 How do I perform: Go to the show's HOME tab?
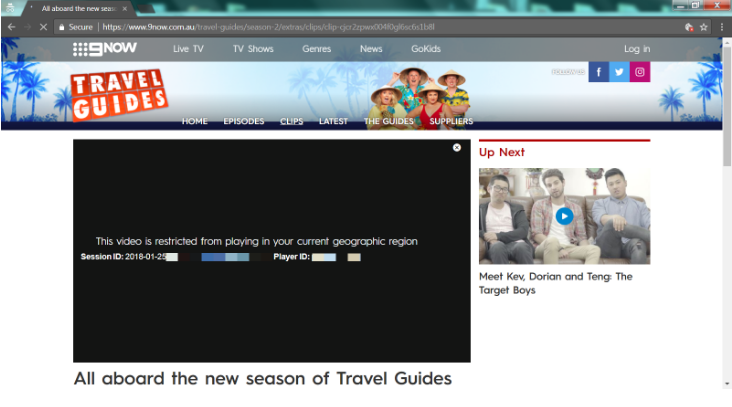pos(195,121)
